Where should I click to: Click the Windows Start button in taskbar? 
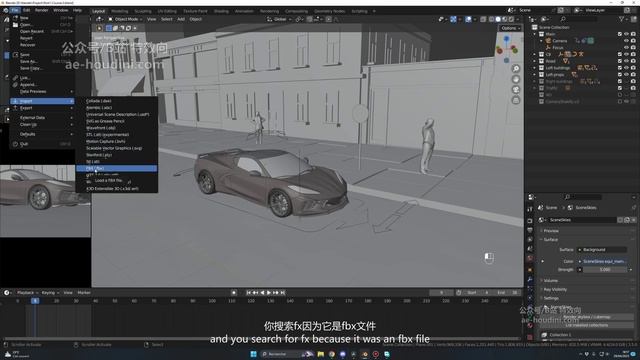(253, 354)
